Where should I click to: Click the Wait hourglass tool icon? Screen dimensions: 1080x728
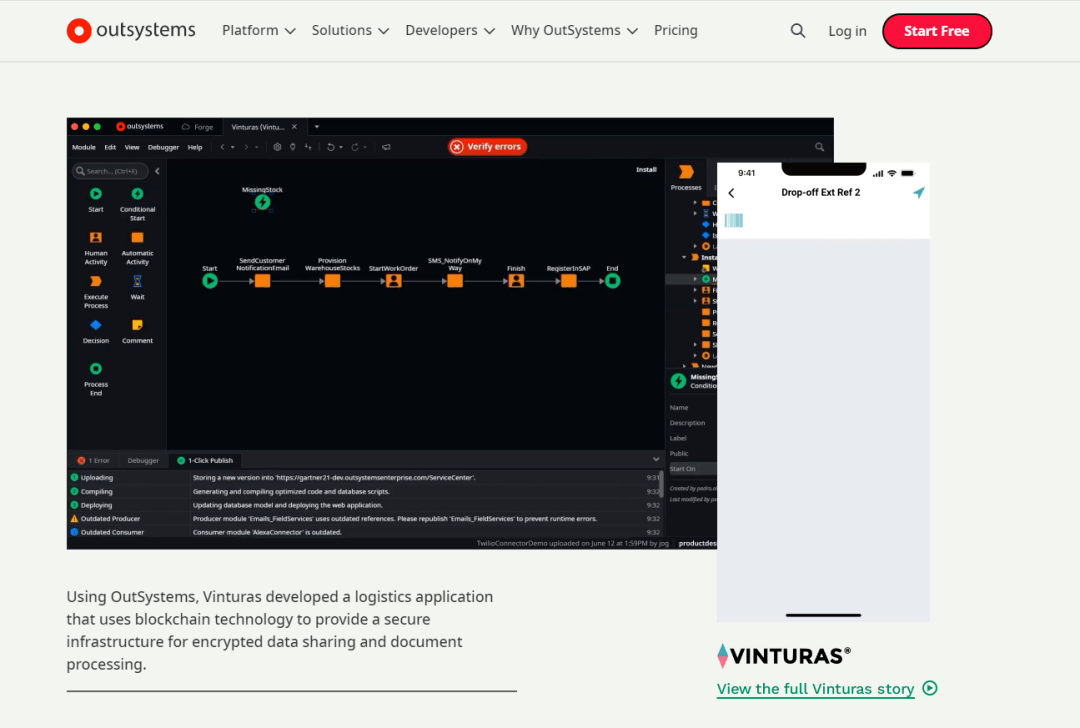click(137, 282)
